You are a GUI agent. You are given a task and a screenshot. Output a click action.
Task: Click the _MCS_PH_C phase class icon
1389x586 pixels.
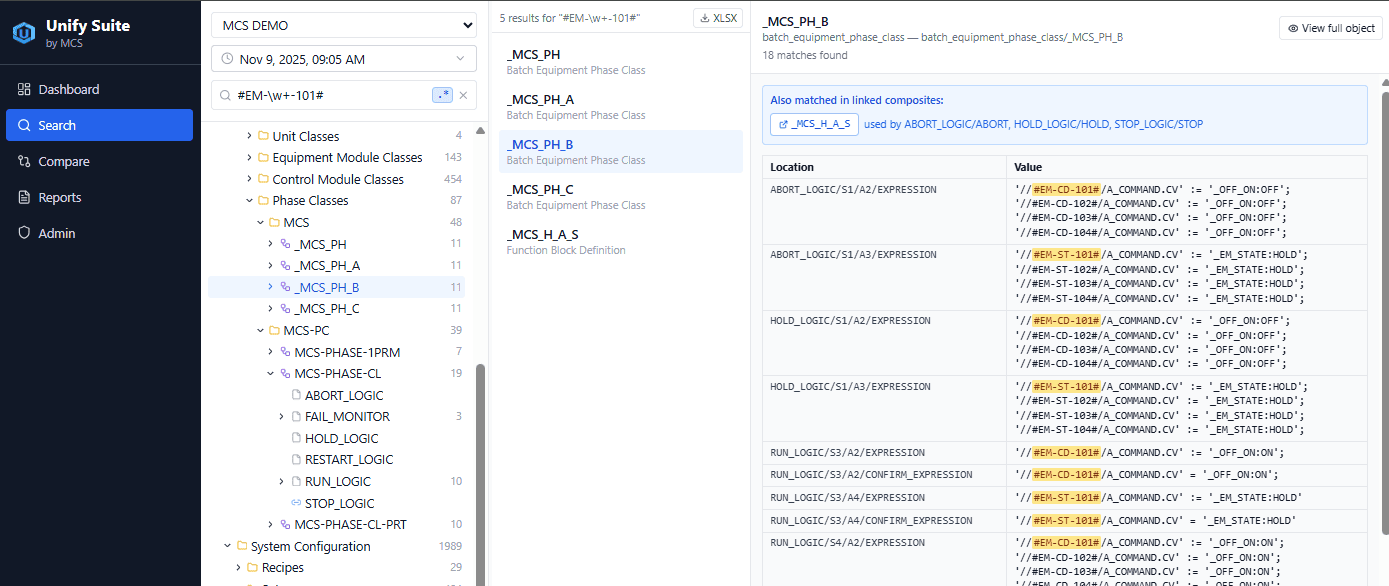285,309
